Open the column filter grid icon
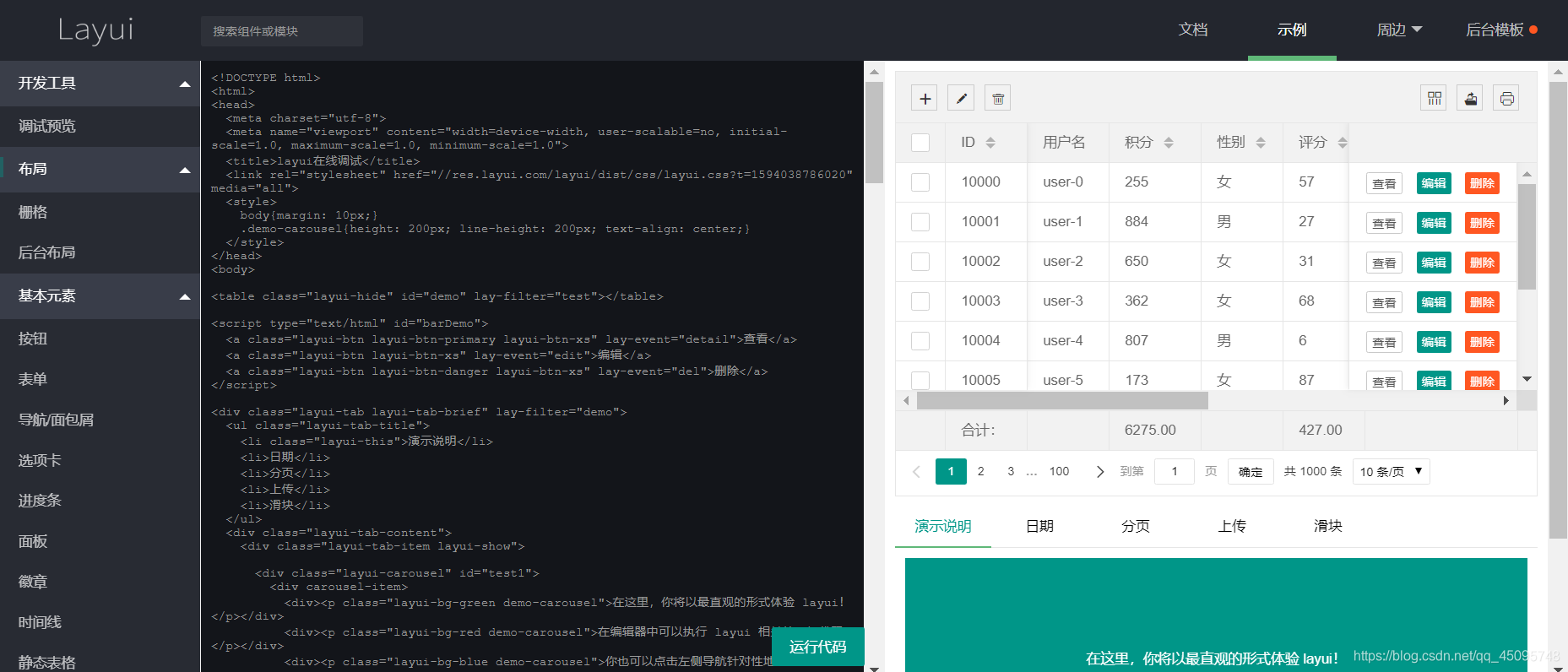 (1434, 99)
